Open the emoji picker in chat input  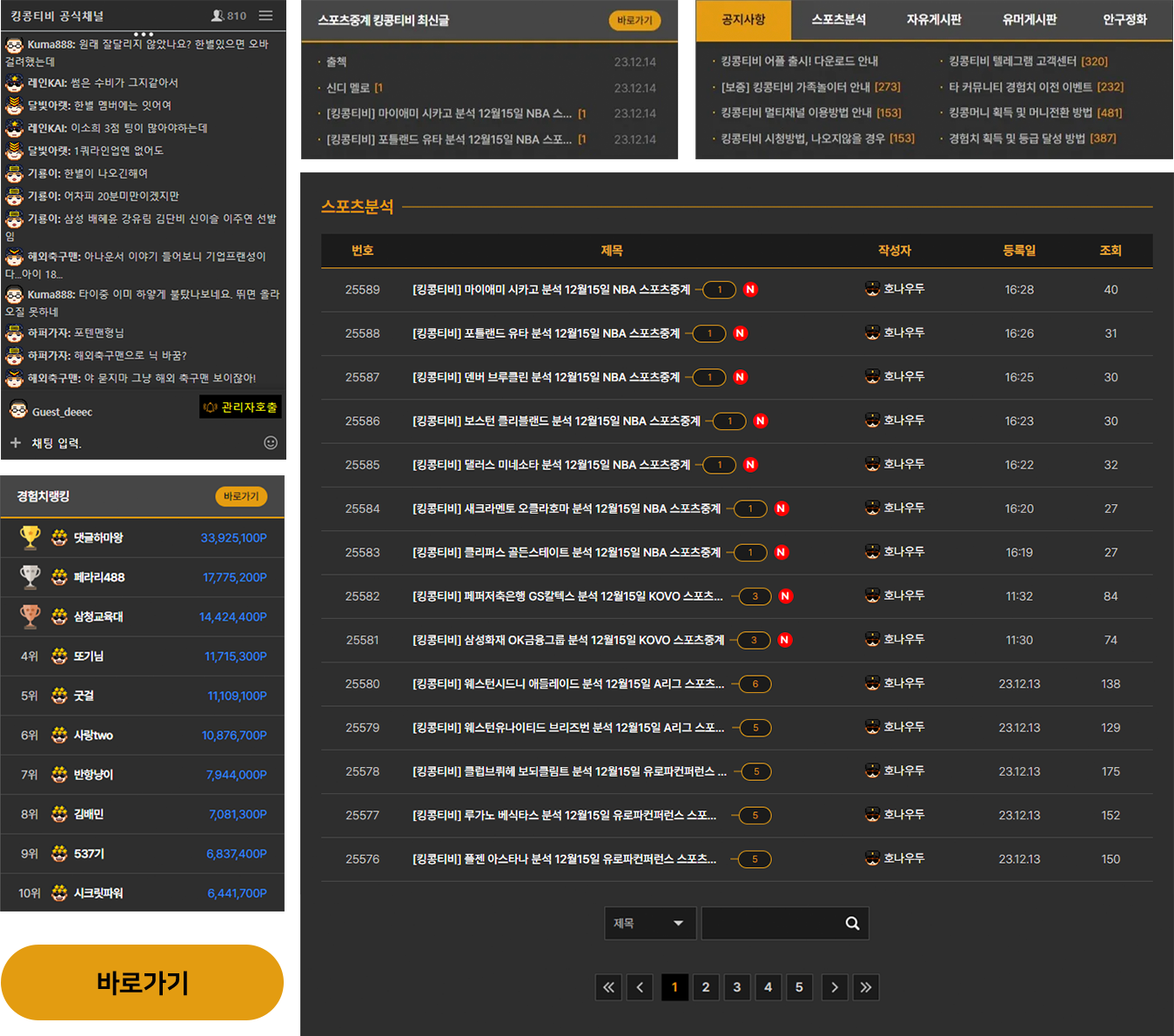coord(271,443)
